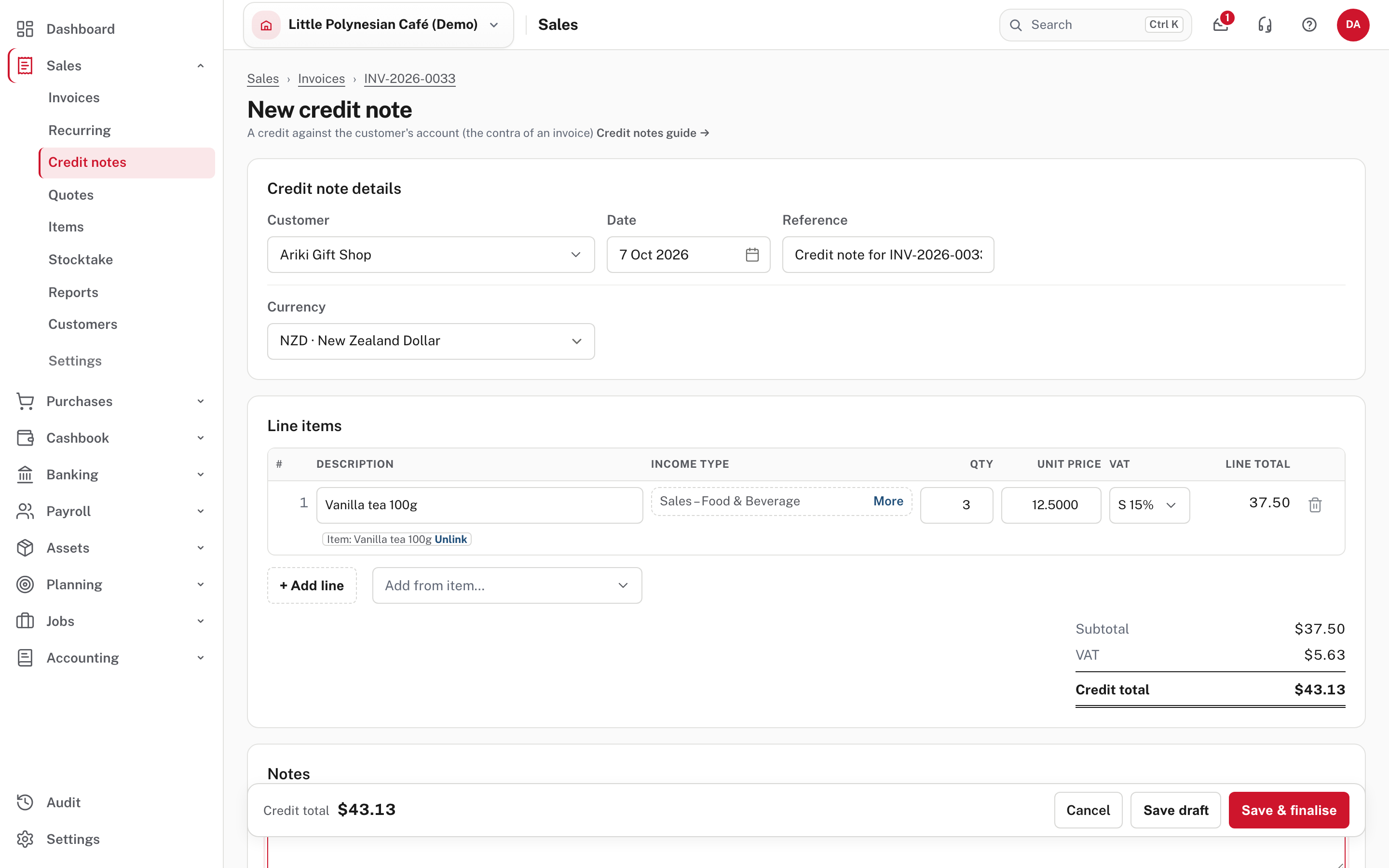Click Save & finalise button
1389x868 pixels.
[x=1289, y=810]
